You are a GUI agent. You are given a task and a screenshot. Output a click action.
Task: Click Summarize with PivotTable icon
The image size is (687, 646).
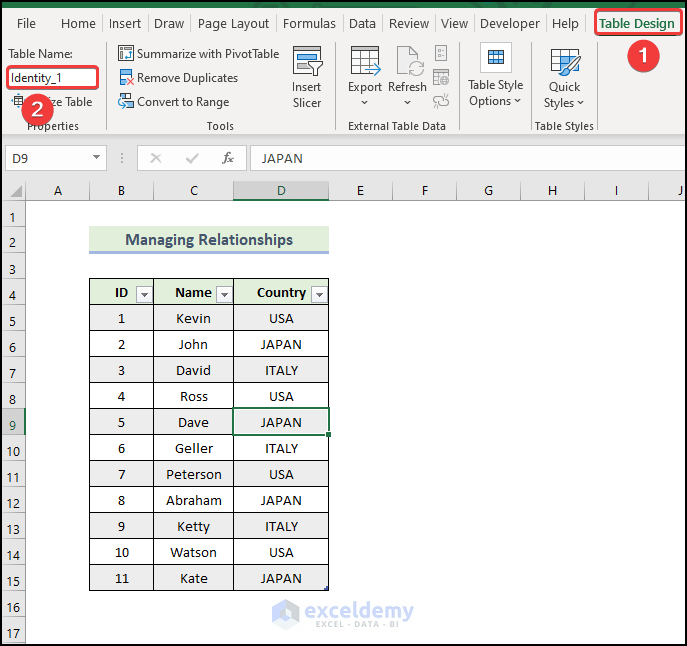point(126,54)
